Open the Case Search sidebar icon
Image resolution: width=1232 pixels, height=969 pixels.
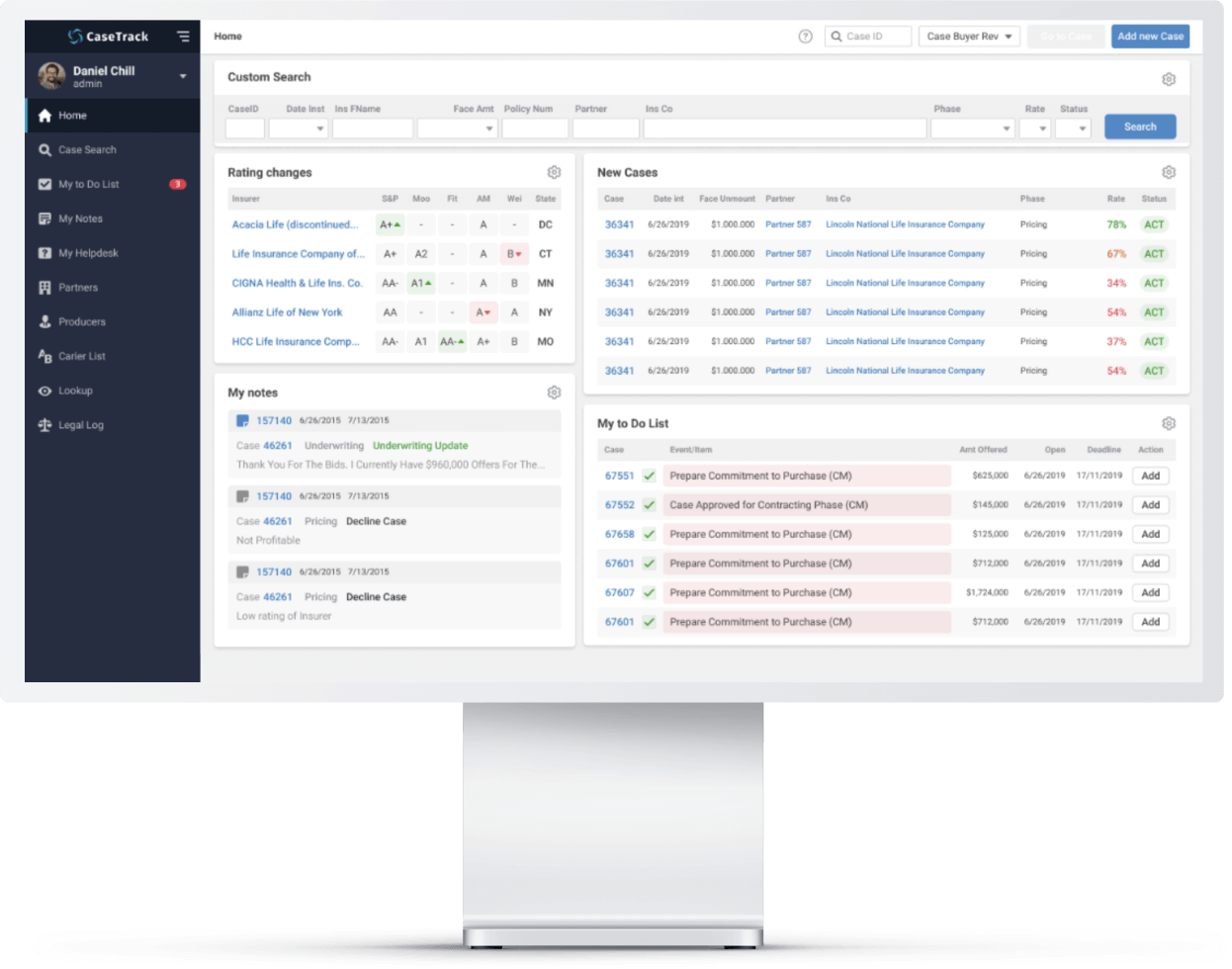pyautogui.click(x=44, y=149)
